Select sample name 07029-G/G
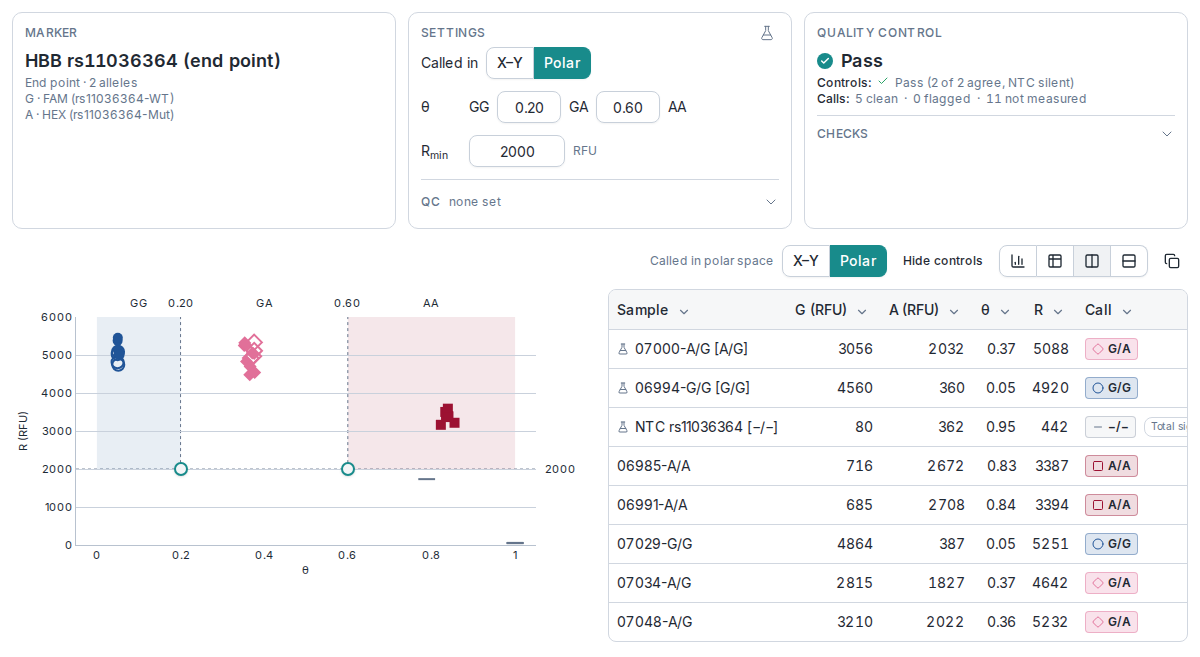This screenshot has width=1200, height=657. click(655, 544)
